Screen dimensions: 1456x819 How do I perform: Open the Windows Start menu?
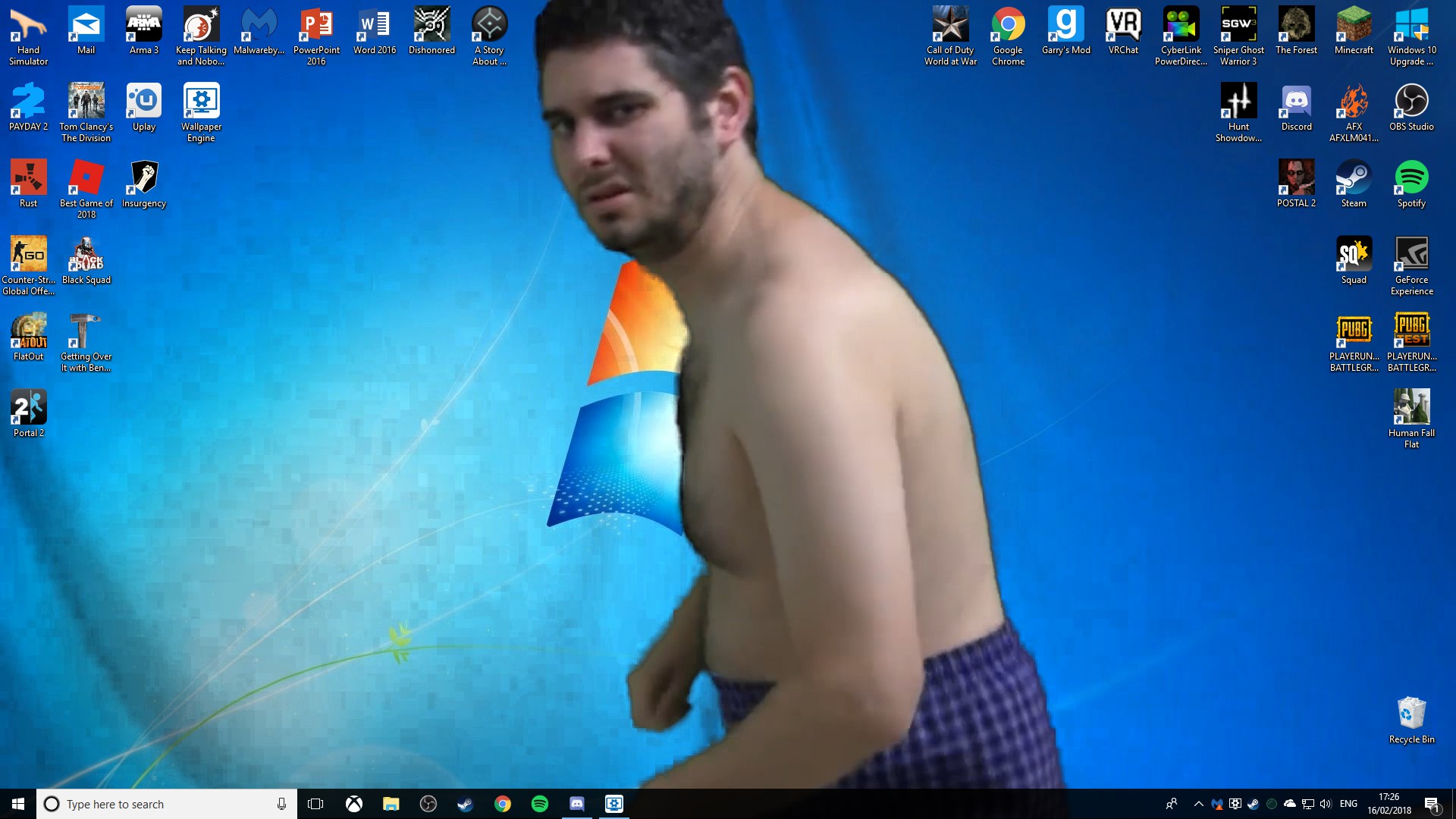[18, 804]
